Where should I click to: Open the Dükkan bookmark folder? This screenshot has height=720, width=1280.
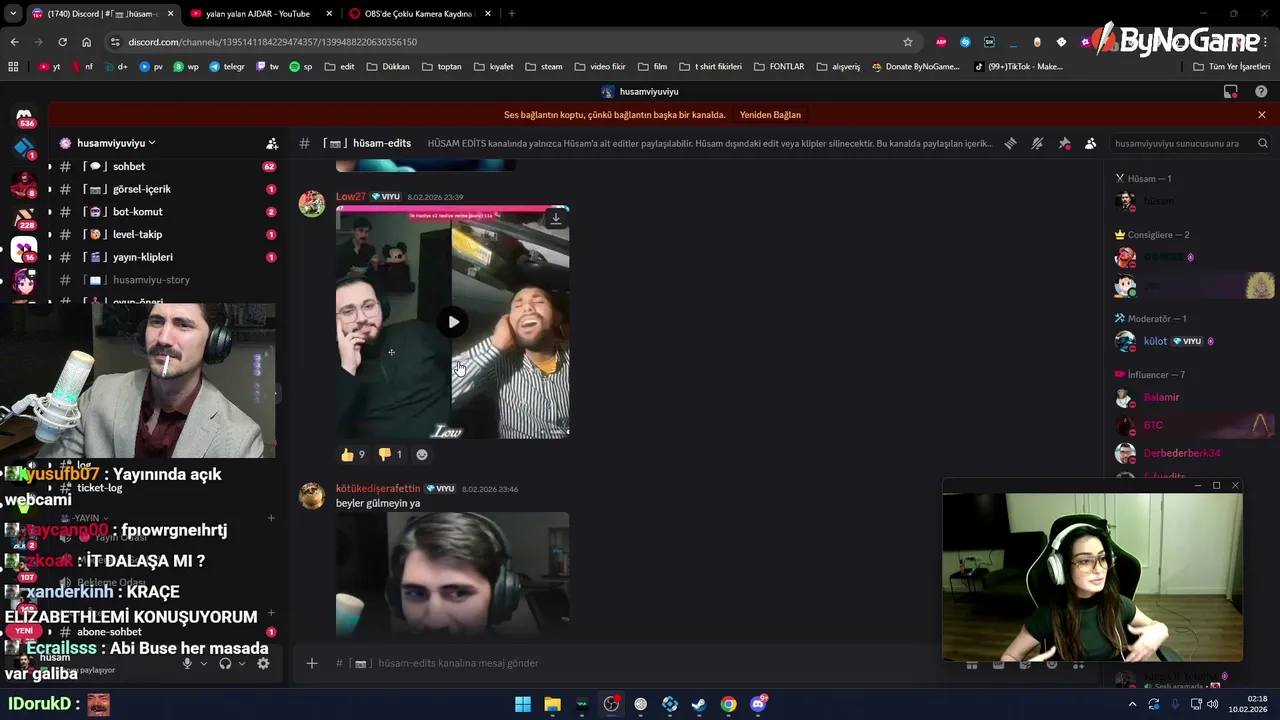(388, 67)
